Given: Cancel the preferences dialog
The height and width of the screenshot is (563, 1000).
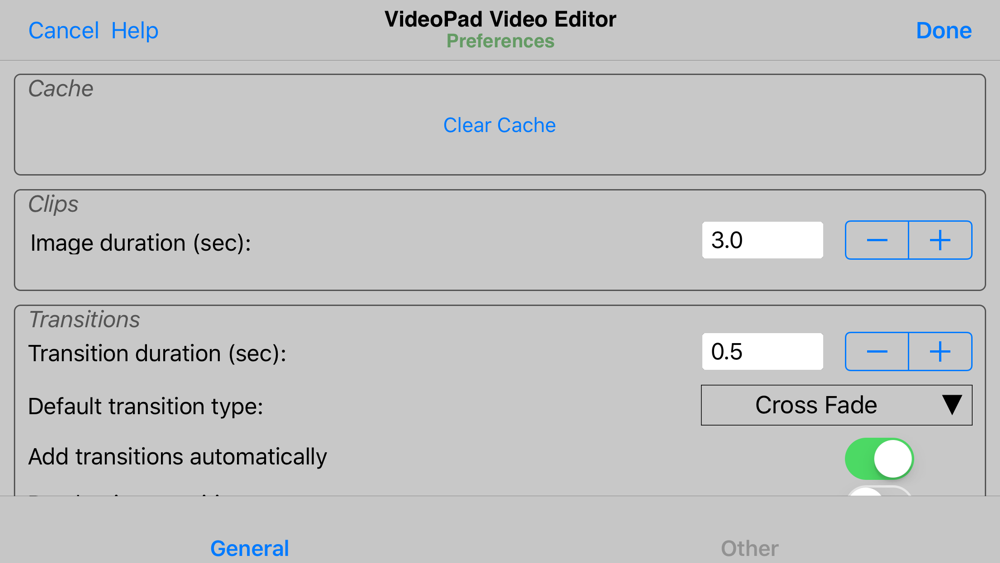Looking at the screenshot, I should click(64, 31).
